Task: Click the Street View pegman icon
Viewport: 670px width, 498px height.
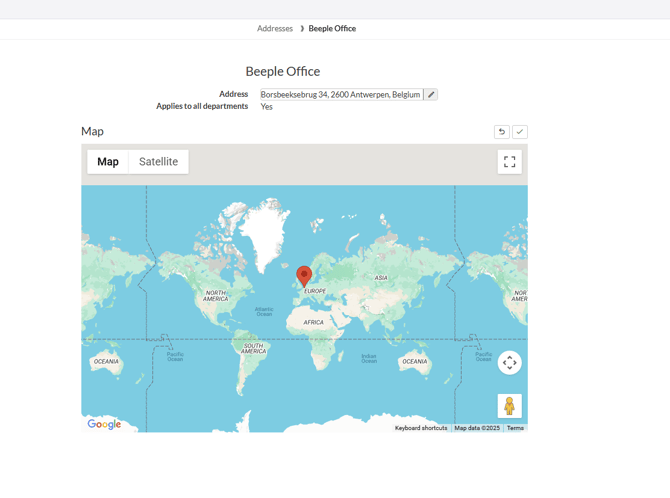Action: [x=509, y=405]
